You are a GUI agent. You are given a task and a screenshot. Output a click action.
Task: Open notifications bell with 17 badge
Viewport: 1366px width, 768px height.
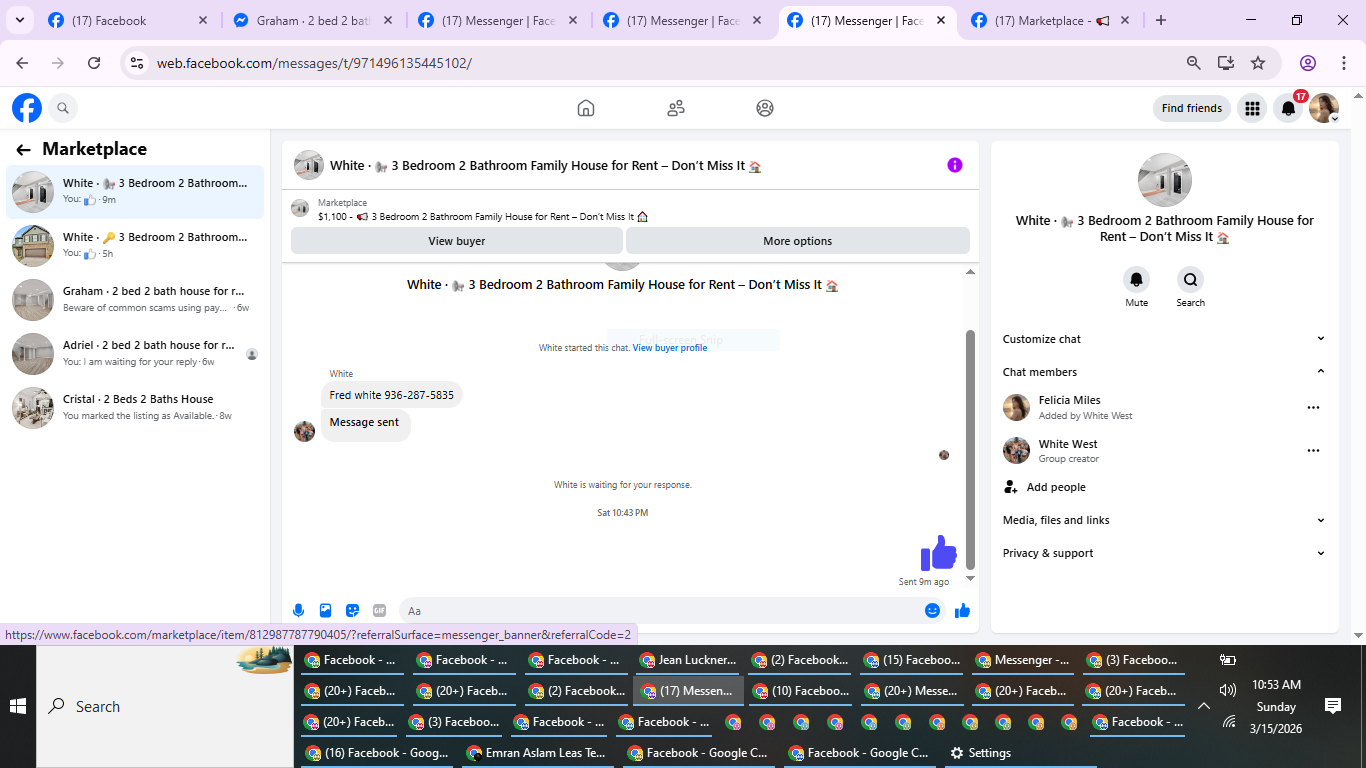click(1289, 108)
